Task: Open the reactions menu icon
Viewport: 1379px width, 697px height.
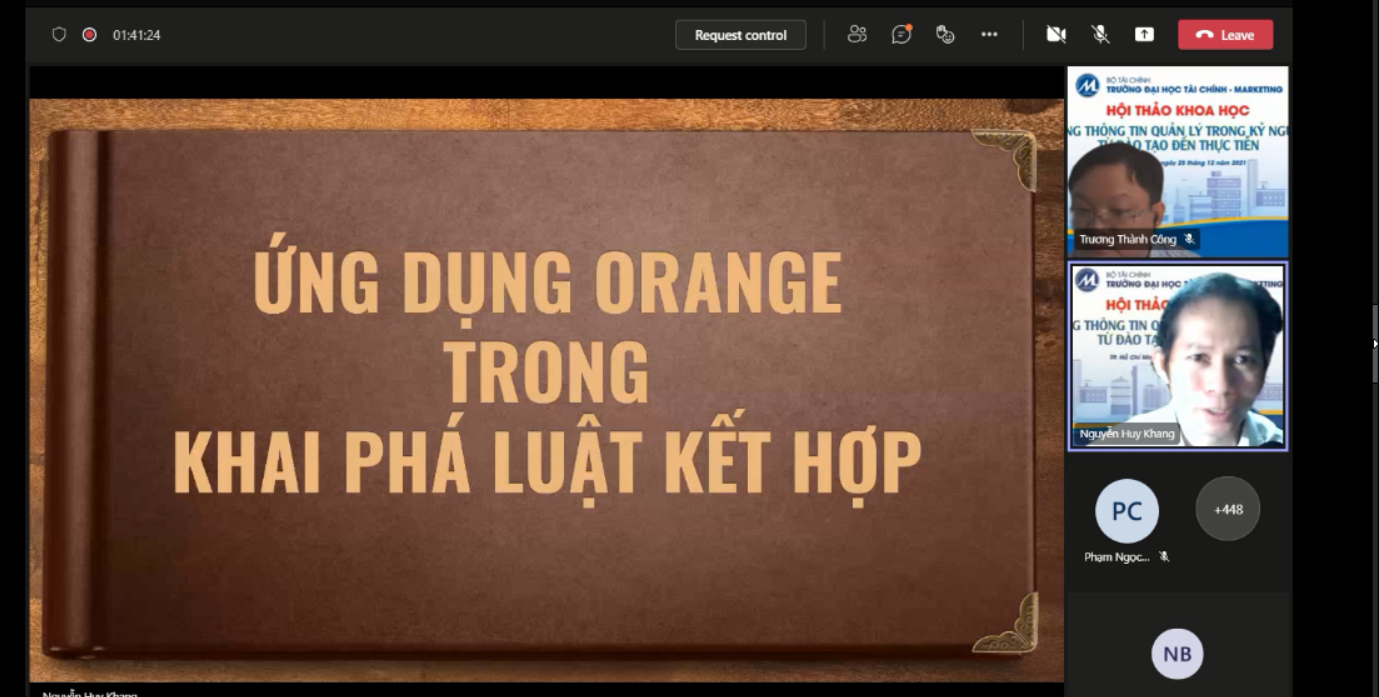Action: (945, 35)
